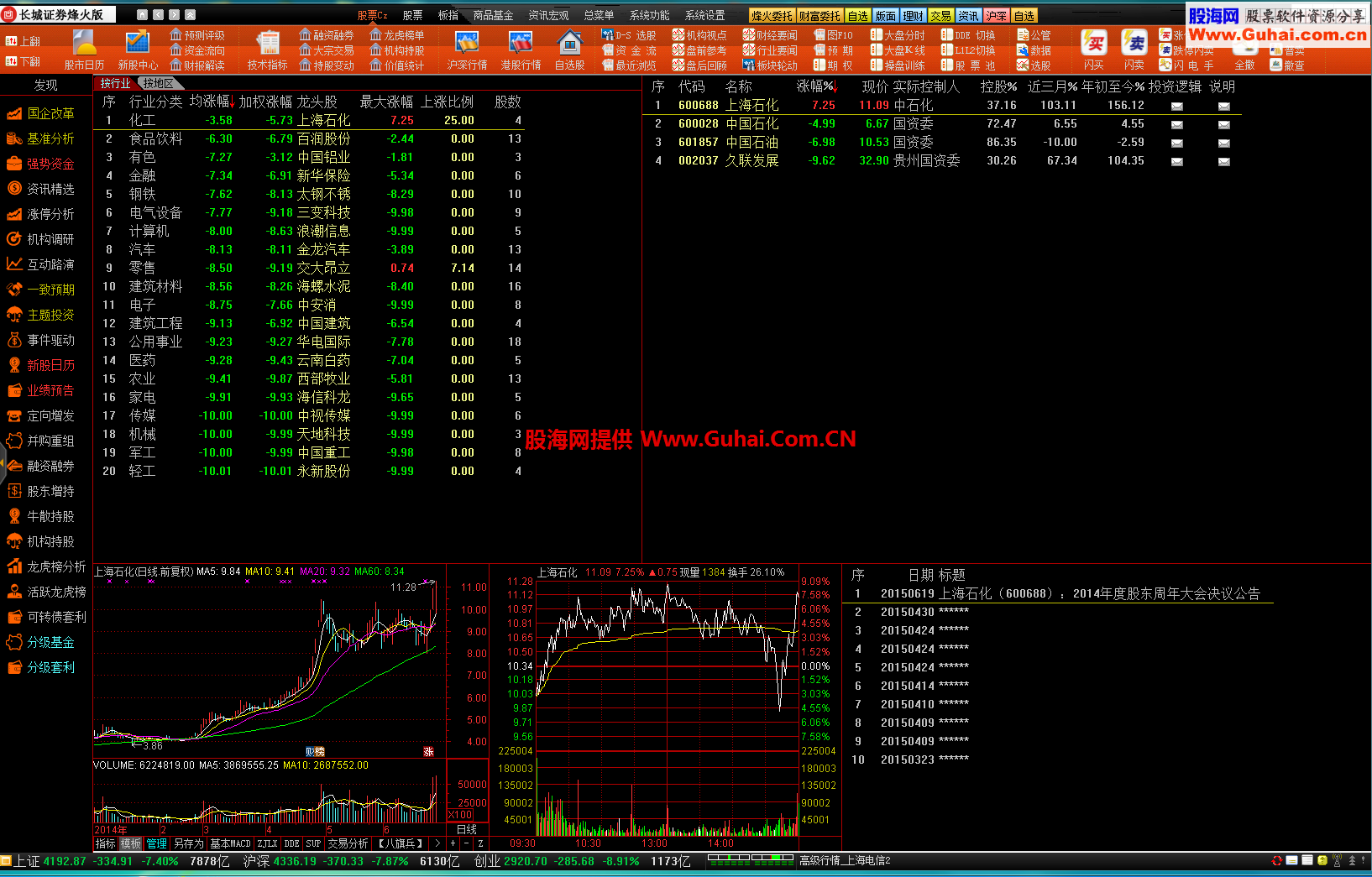
Task: Click 龙虎榜单 toolbar item
Action: click(397, 35)
